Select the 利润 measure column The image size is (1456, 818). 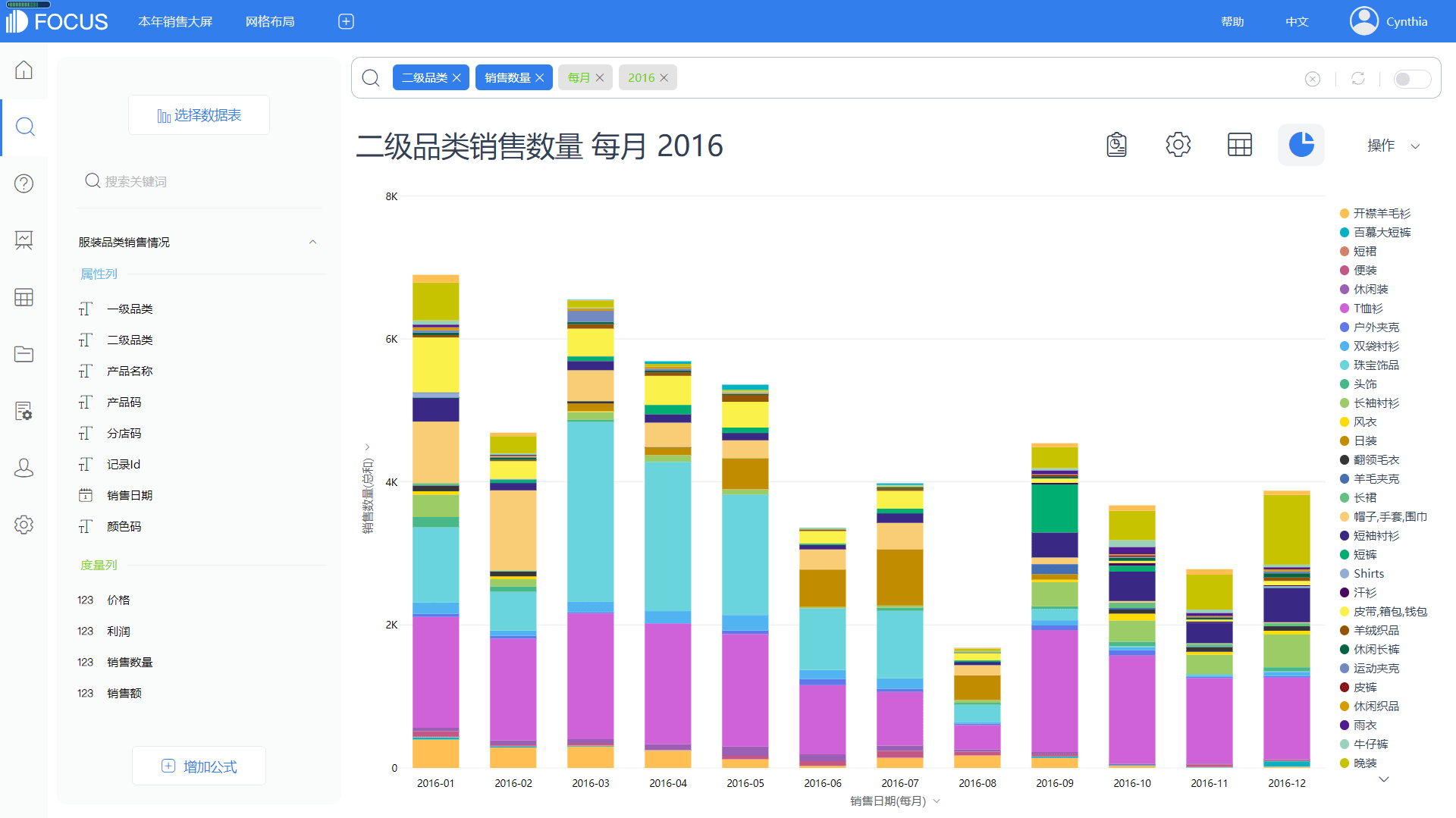[118, 632]
